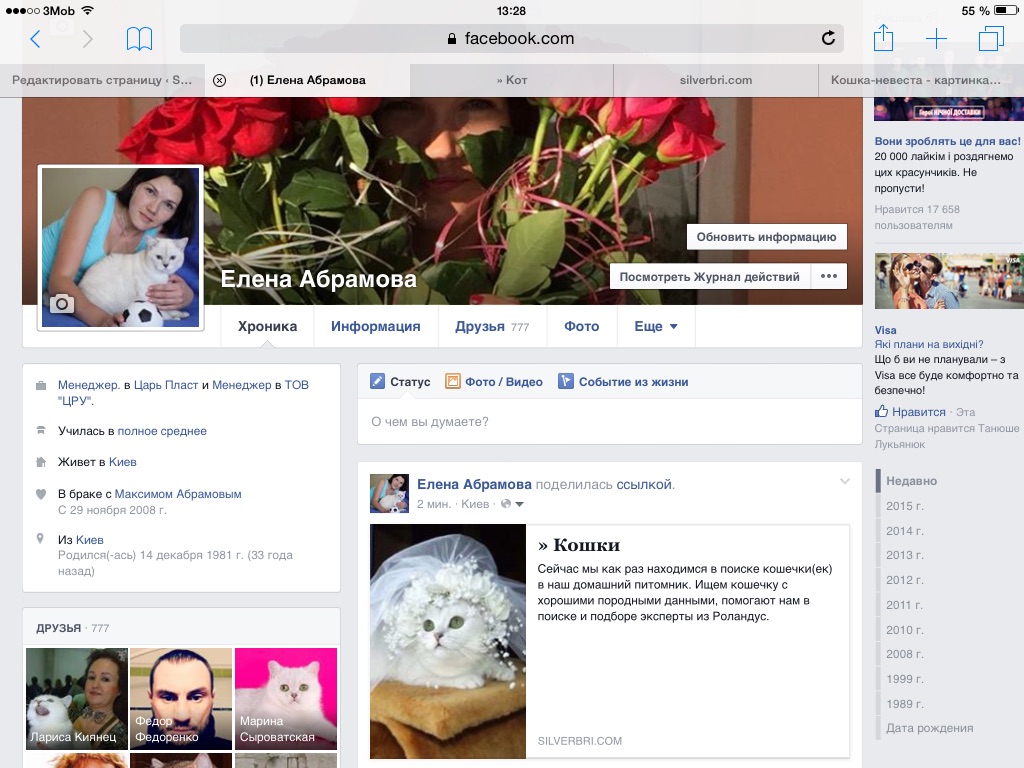The width and height of the screenshot is (1024, 768).
Task: Open Федор Федоренко friend thumbnail
Action: [181, 699]
